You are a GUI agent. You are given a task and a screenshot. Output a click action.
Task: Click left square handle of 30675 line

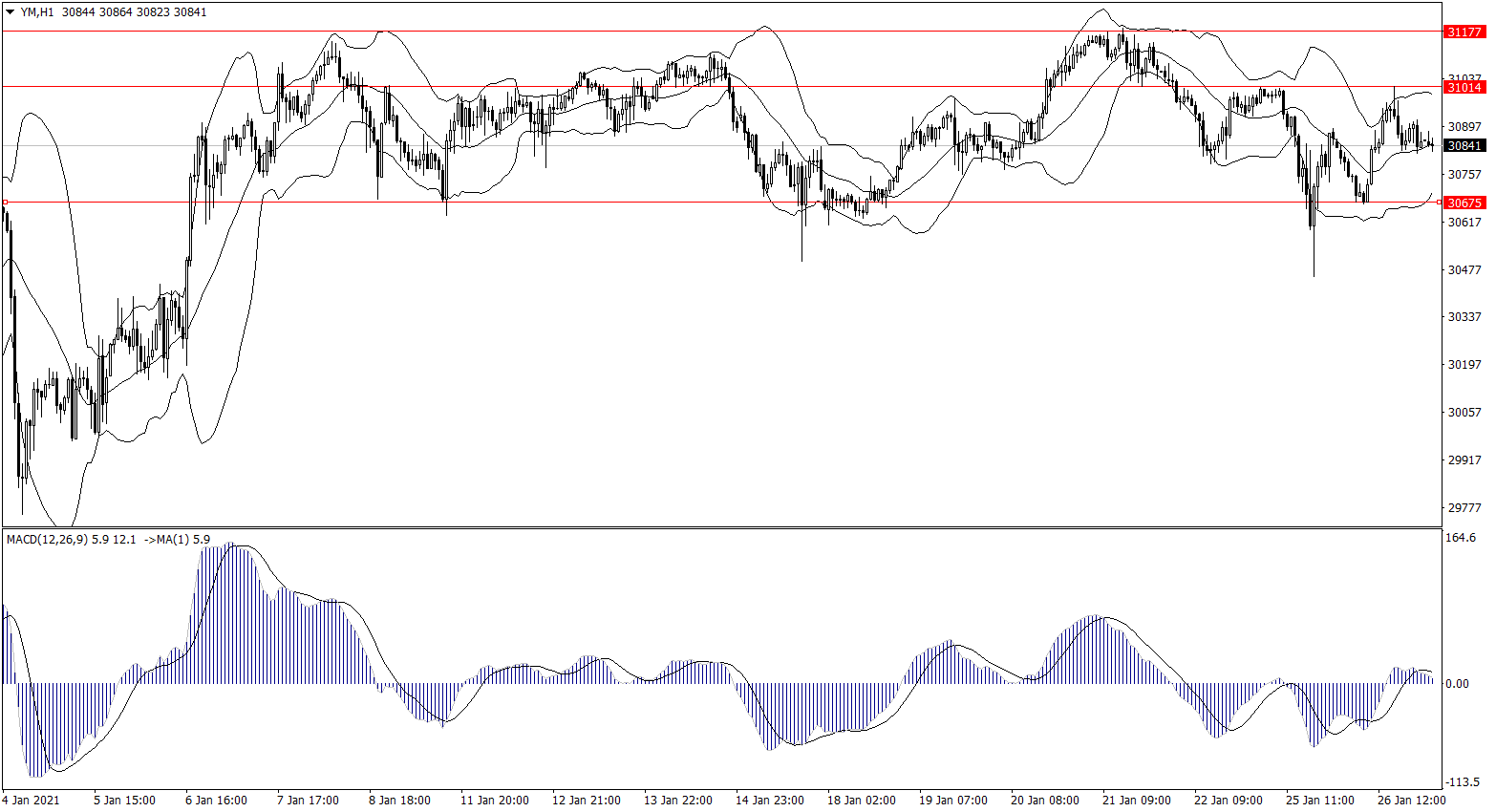point(5,202)
